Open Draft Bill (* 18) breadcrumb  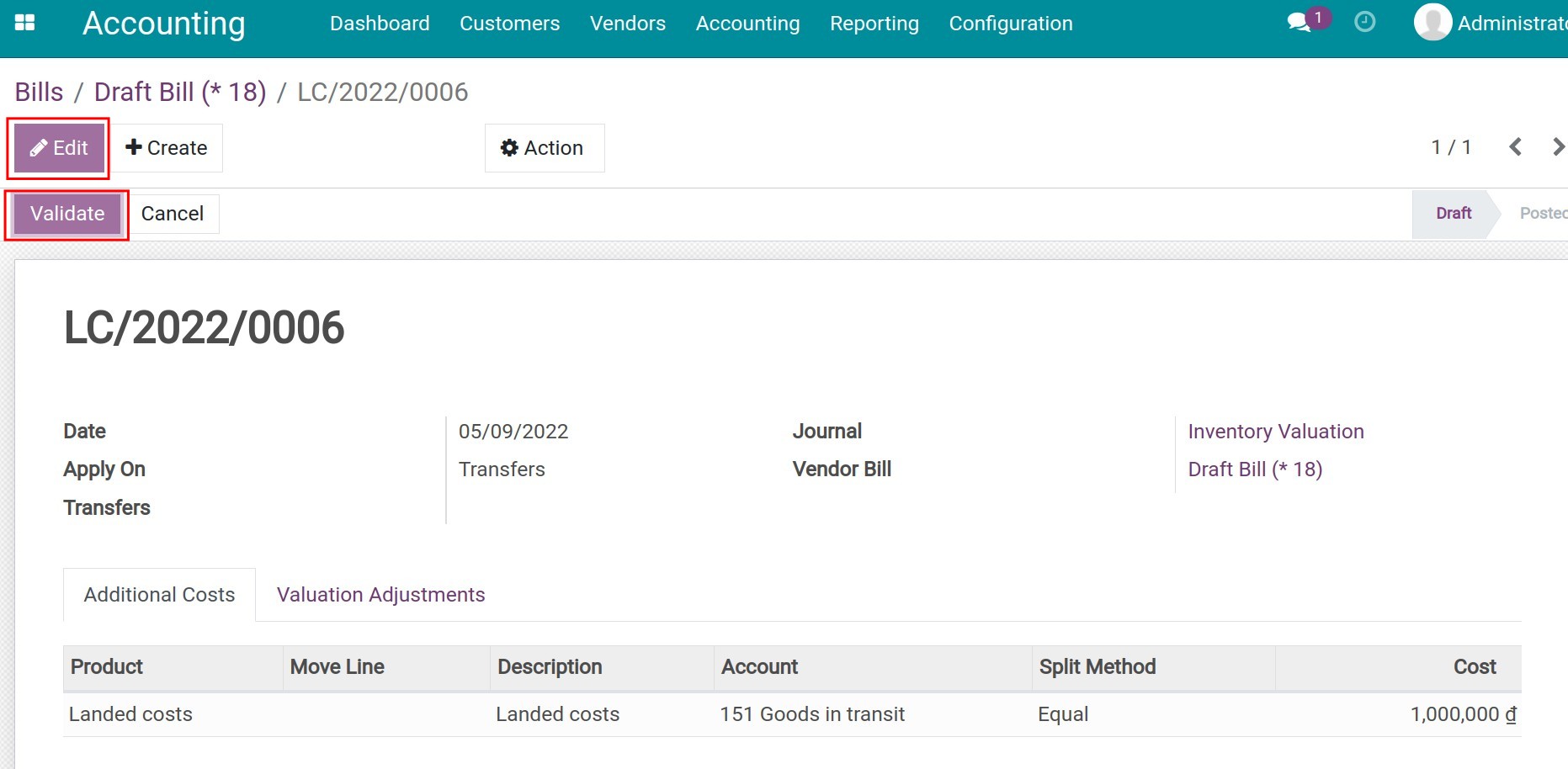(x=180, y=92)
